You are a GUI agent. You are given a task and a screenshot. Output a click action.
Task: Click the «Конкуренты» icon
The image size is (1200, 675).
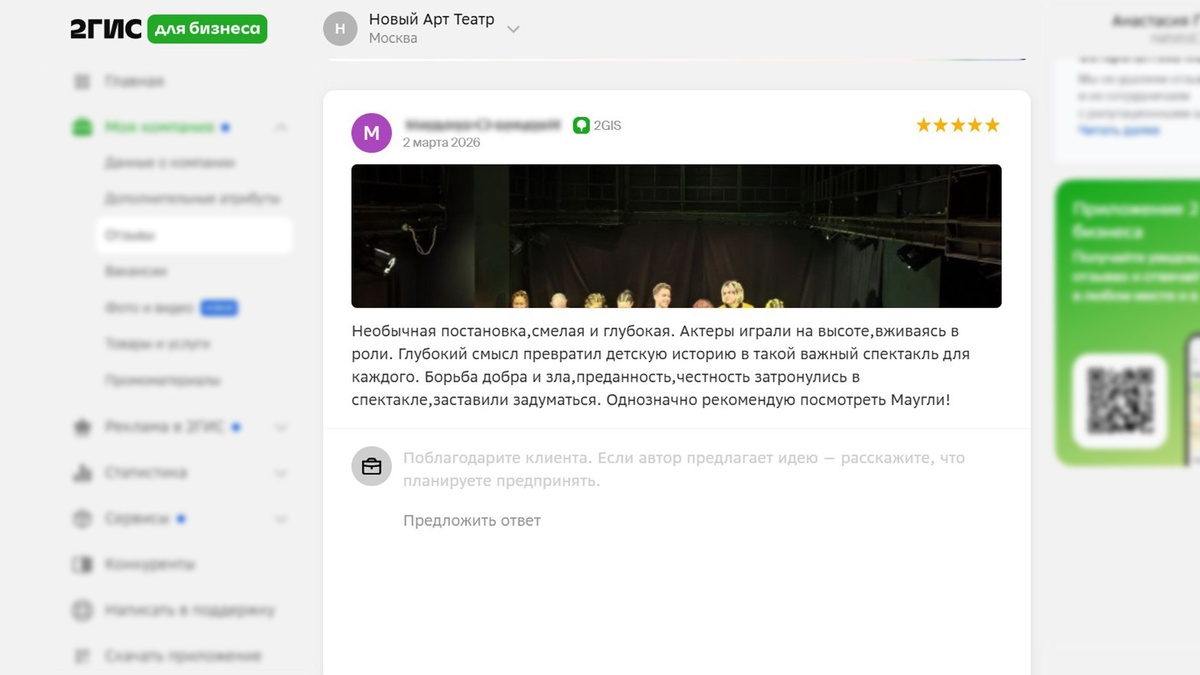(x=83, y=565)
